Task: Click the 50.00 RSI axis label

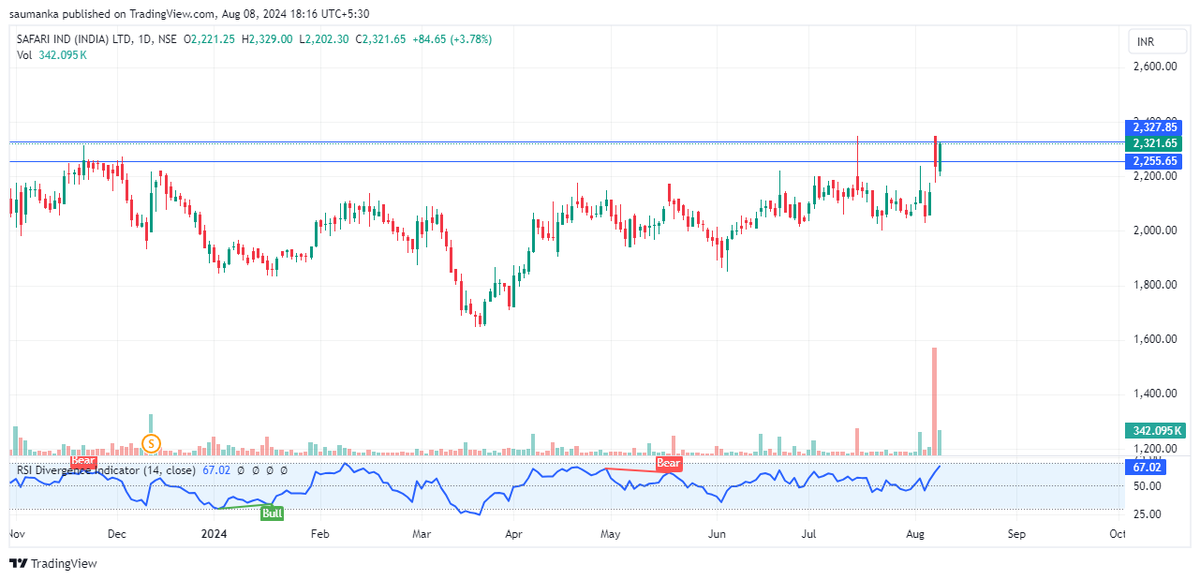Action: 1147,486
